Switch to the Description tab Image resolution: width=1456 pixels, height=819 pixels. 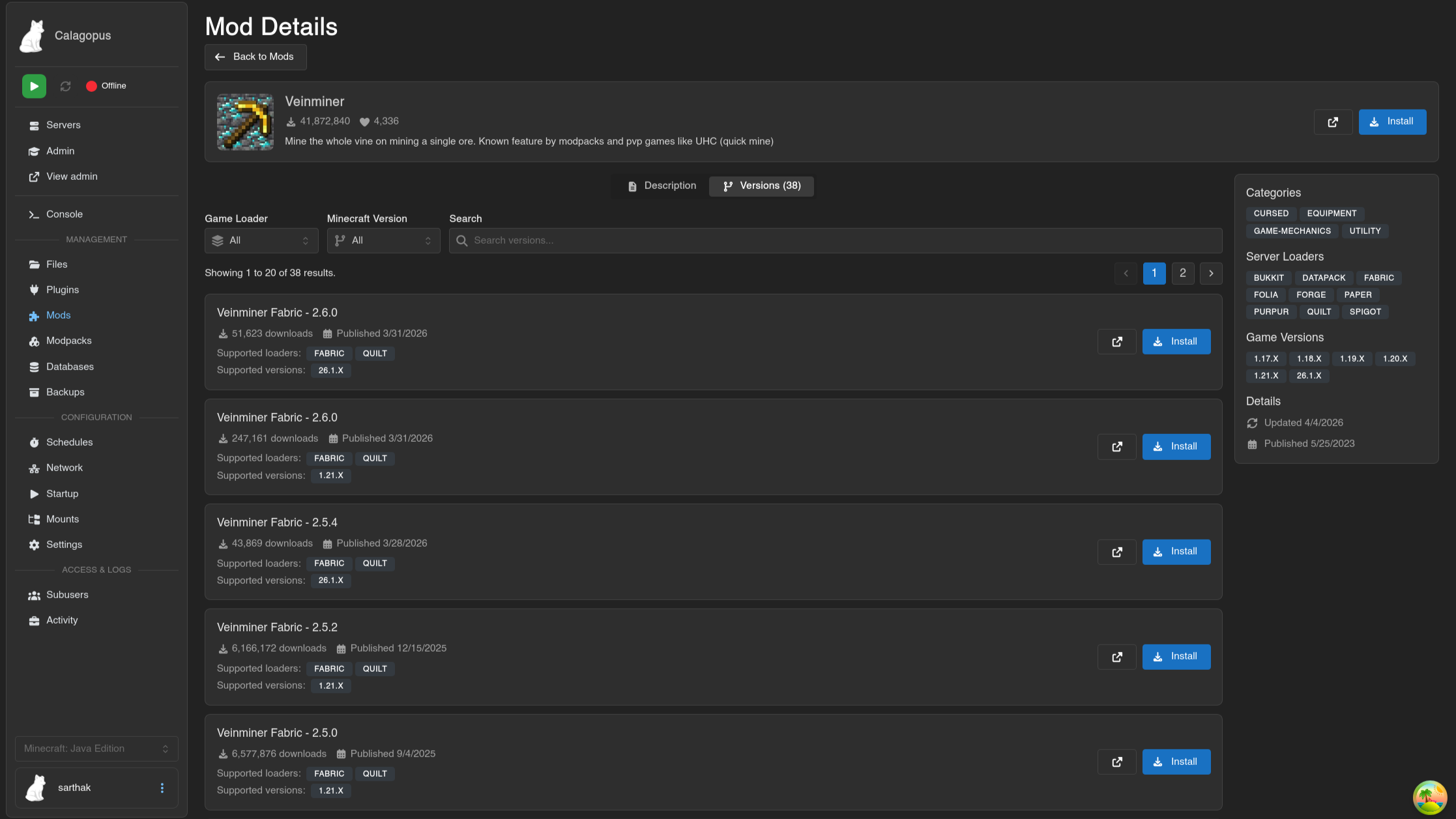[662, 186]
